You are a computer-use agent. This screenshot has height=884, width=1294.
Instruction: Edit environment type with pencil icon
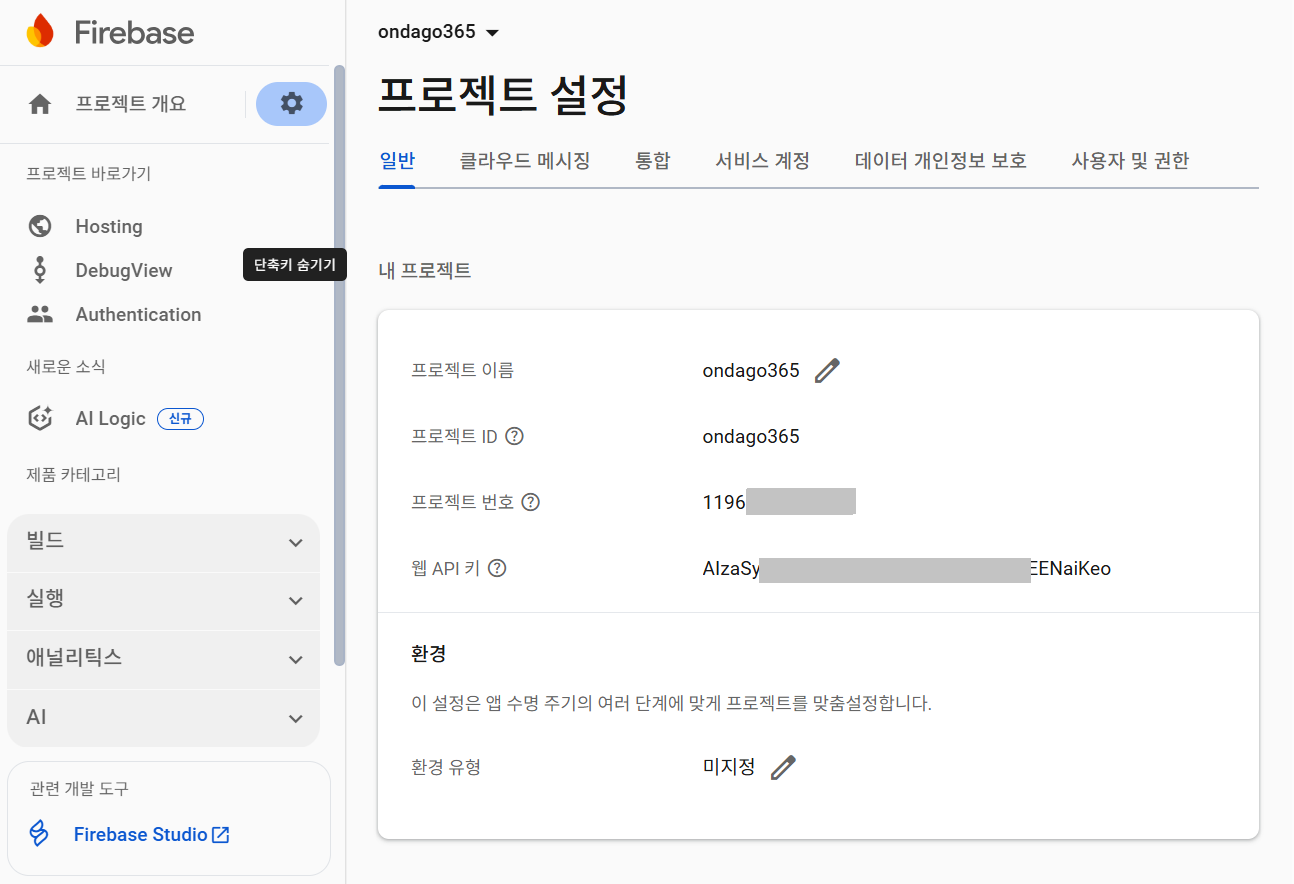(783, 768)
